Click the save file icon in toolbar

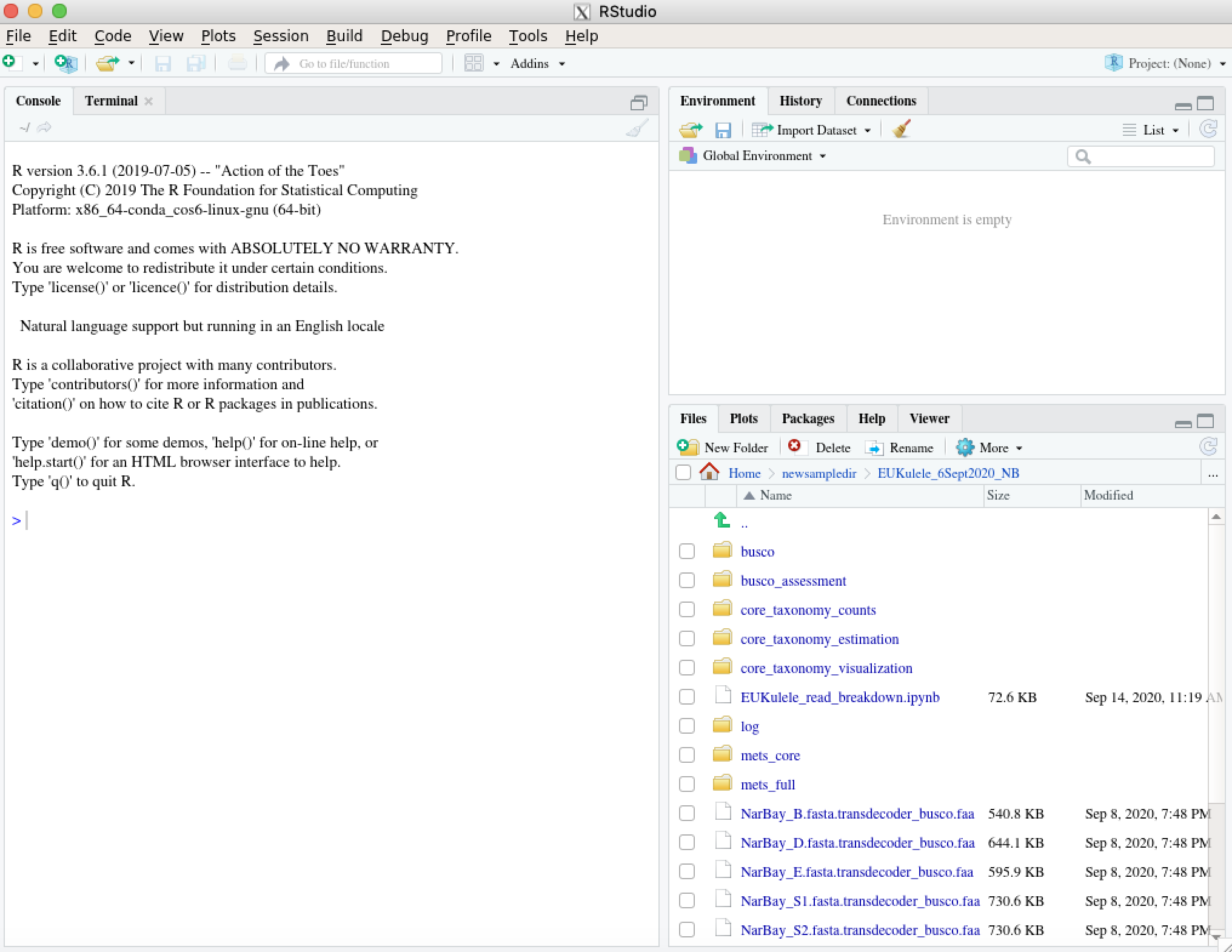tap(162, 63)
